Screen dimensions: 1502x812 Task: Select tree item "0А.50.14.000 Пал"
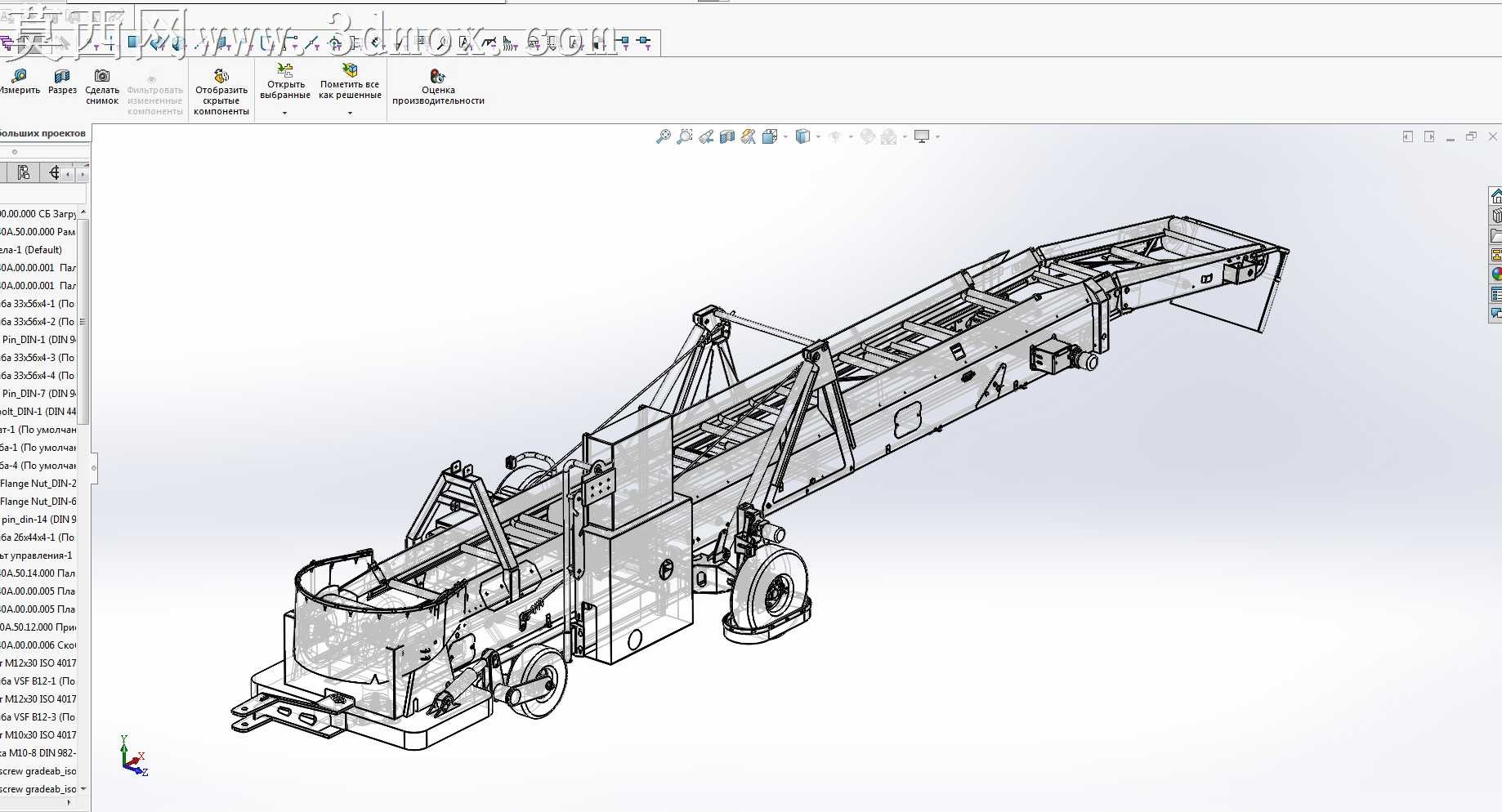[38, 573]
